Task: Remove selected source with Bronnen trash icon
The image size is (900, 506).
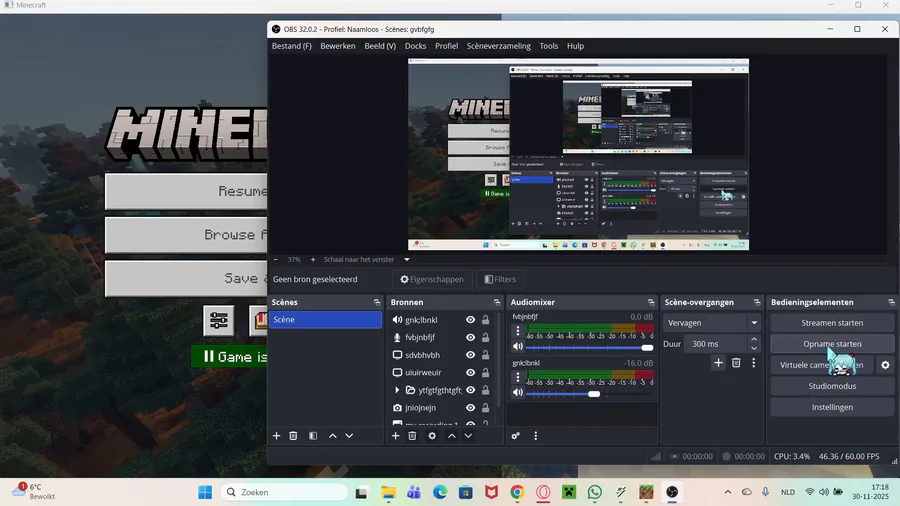Action: (412, 436)
